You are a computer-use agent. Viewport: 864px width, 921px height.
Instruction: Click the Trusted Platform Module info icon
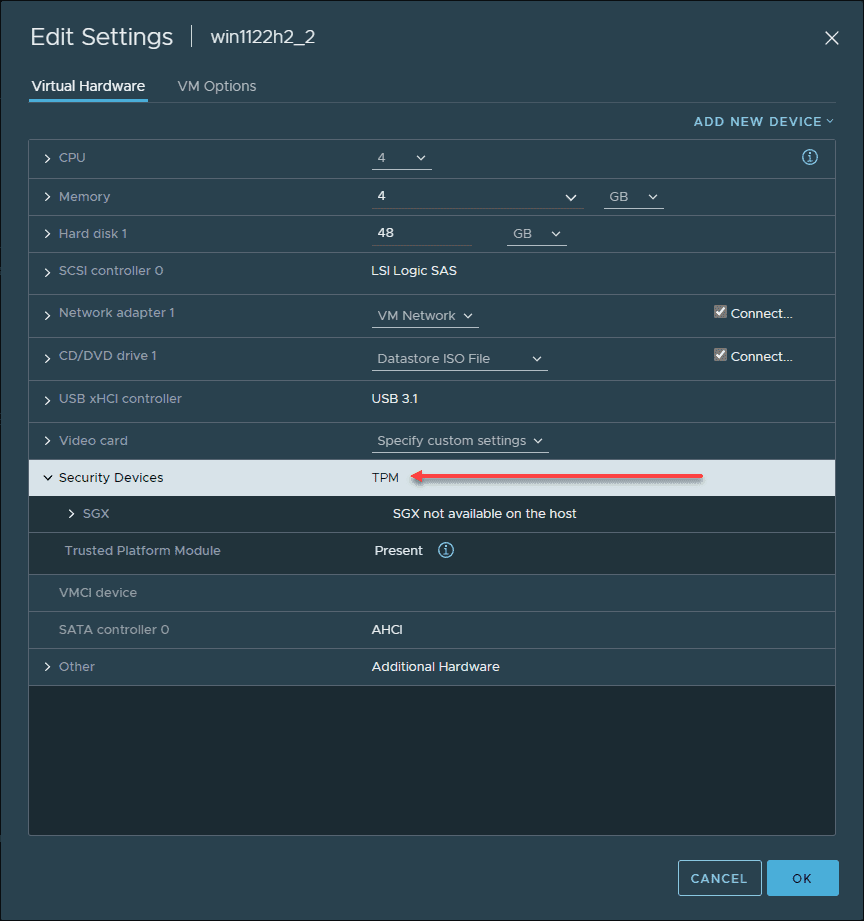click(x=446, y=550)
